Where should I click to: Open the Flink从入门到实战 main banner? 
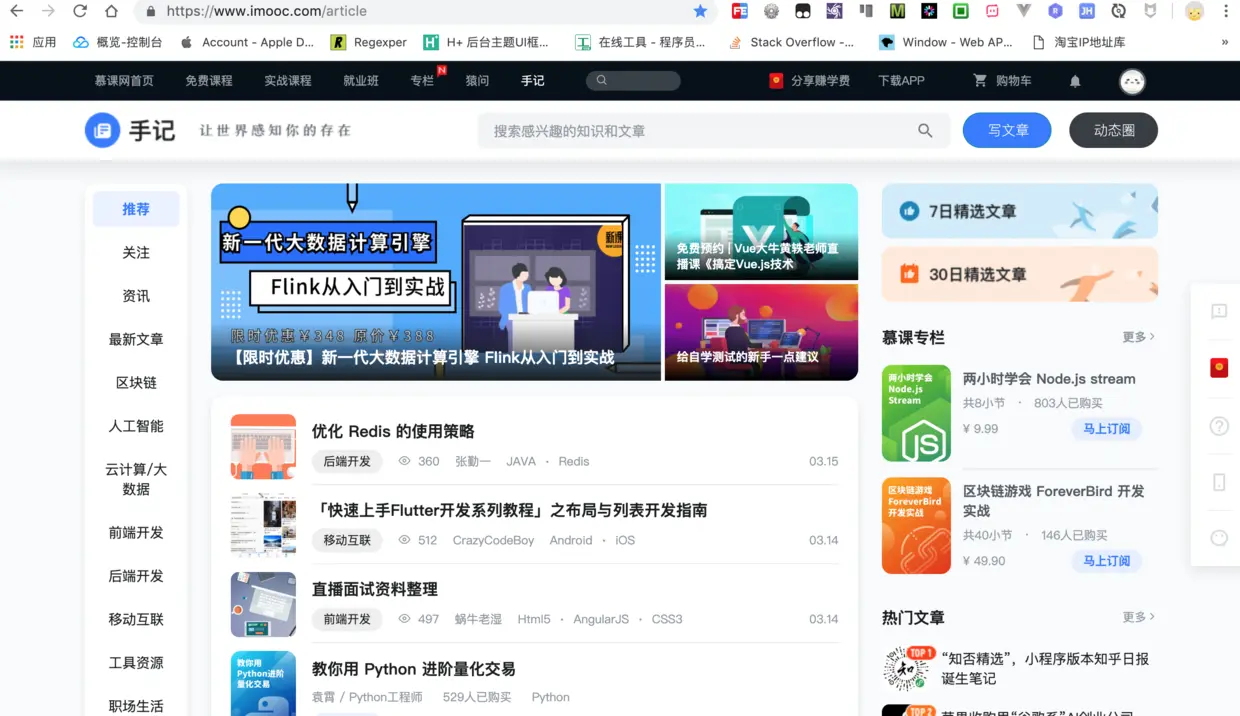click(x=436, y=282)
